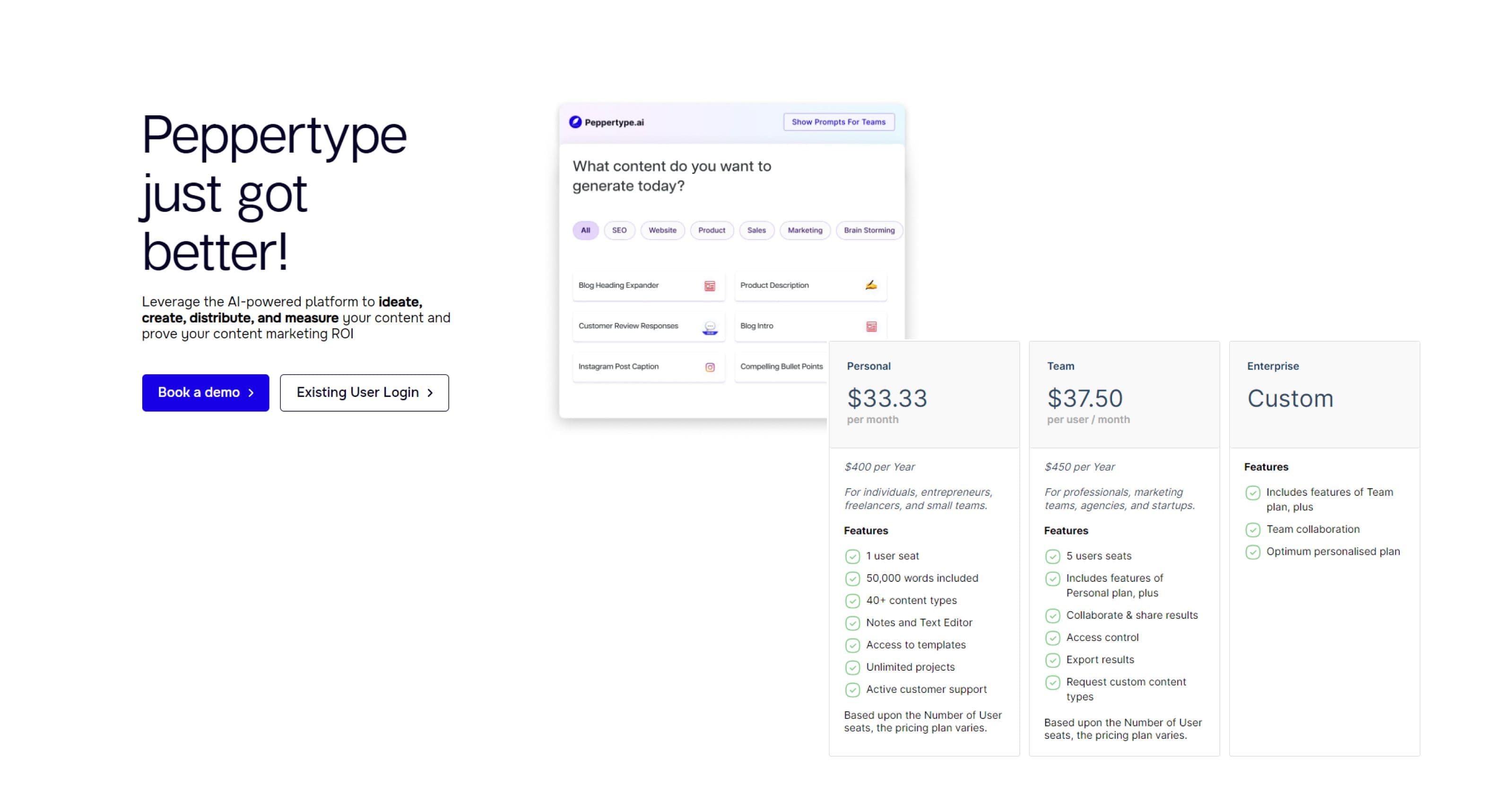Click the checkmark beside Team collaboration
Viewport: 1493px width, 812px height.
(x=1252, y=530)
